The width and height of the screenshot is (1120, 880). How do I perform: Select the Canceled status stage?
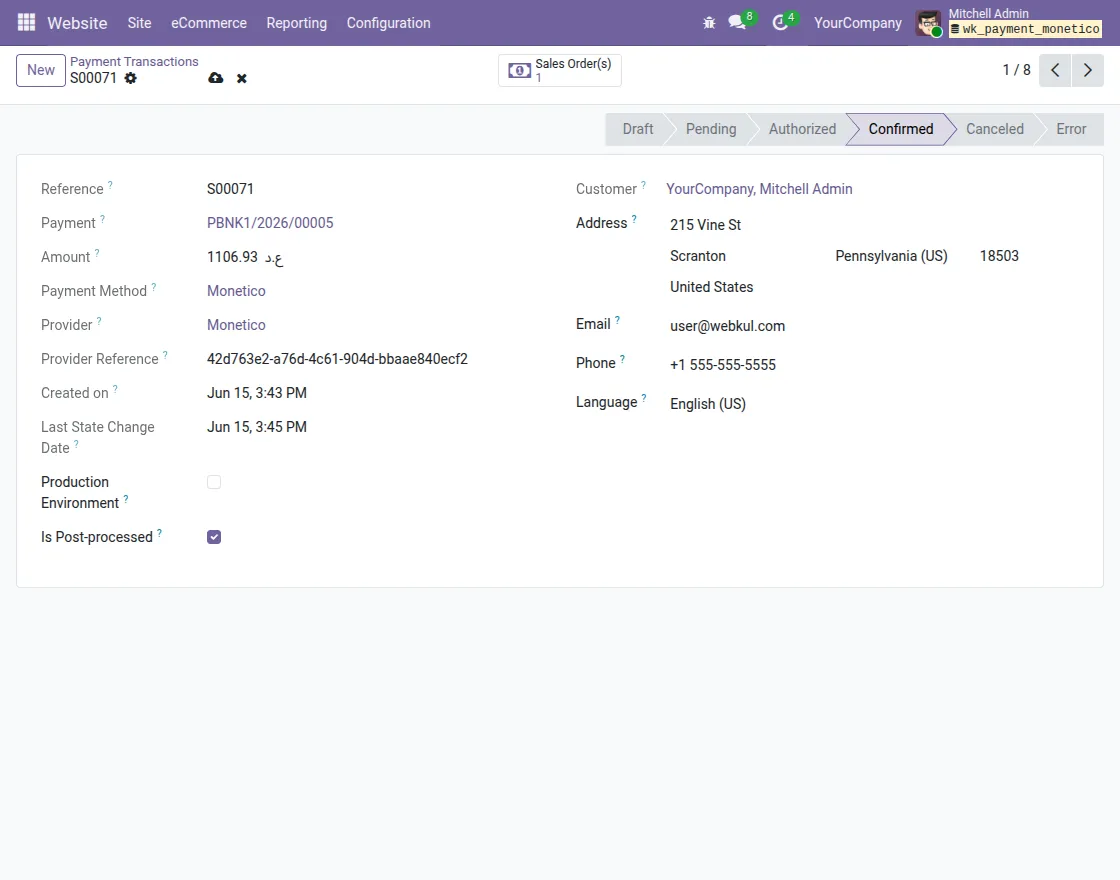point(994,129)
